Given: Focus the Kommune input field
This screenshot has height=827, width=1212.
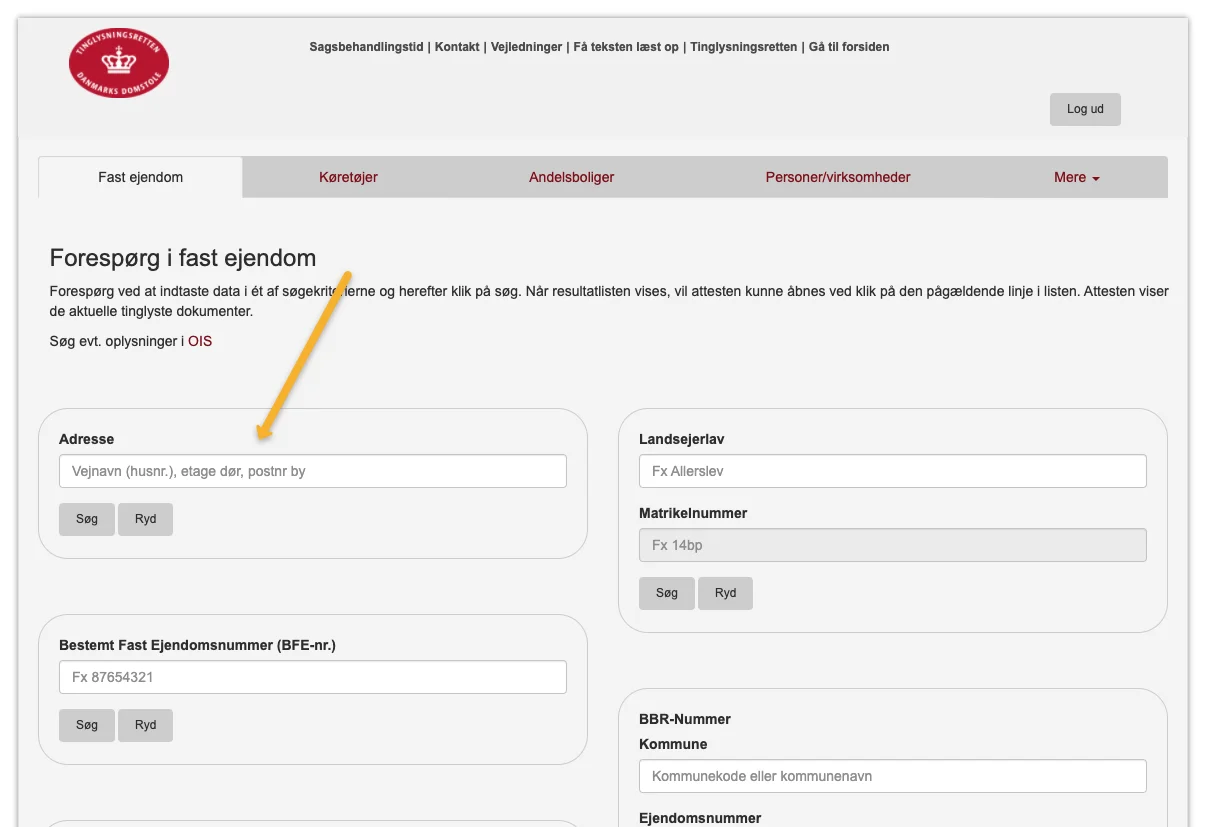Looking at the screenshot, I should point(892,776).
